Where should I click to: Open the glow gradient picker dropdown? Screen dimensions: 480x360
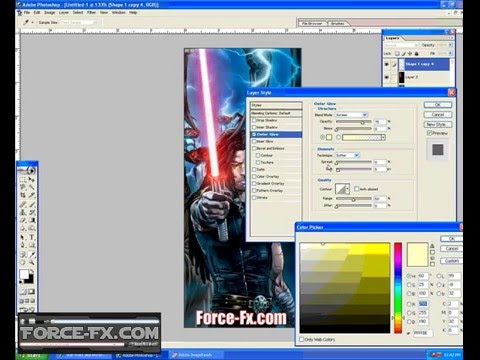tap(383, 137)
